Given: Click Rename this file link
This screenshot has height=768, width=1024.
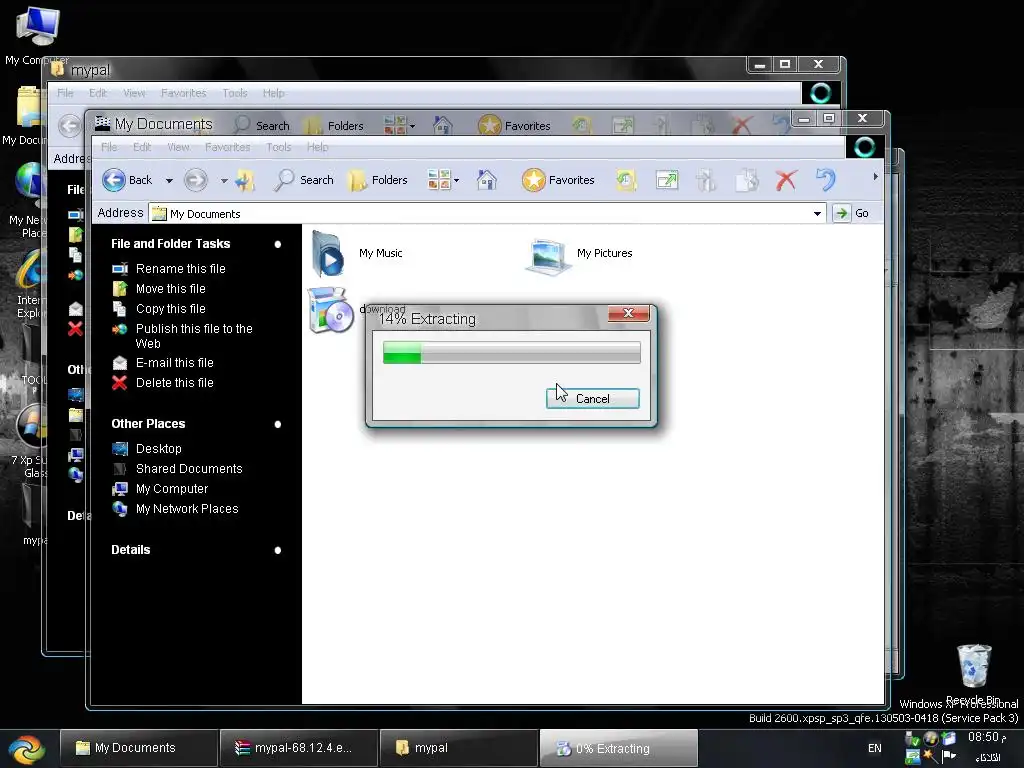Looking at the screenshot, I should (180, 268).
